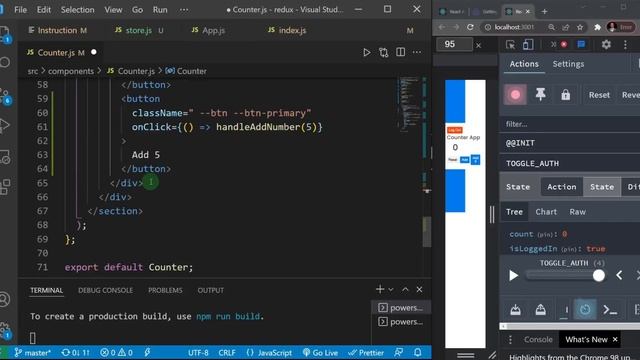Toggle lock changes in Redux DevTools
This screenshot has height=360, width=640.
[x=565, y=95]
